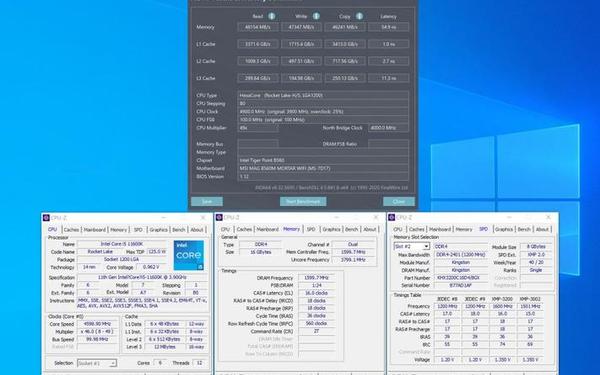Open Caches tab in the Processor window

(71, 230)
